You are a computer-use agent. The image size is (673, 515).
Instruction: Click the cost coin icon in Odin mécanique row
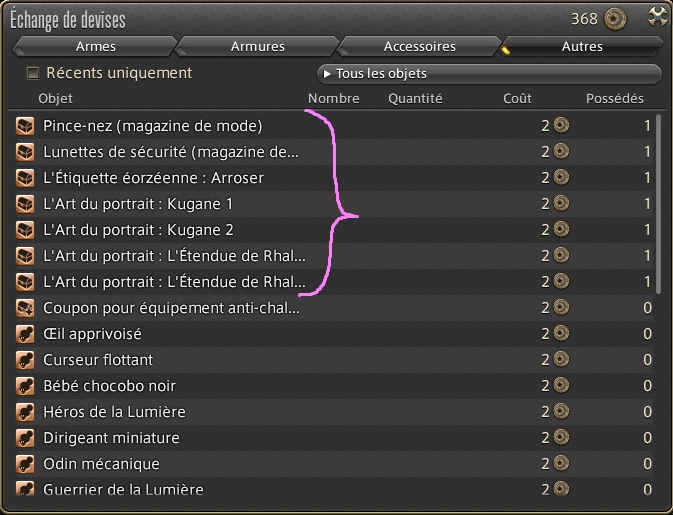point(561,463)
